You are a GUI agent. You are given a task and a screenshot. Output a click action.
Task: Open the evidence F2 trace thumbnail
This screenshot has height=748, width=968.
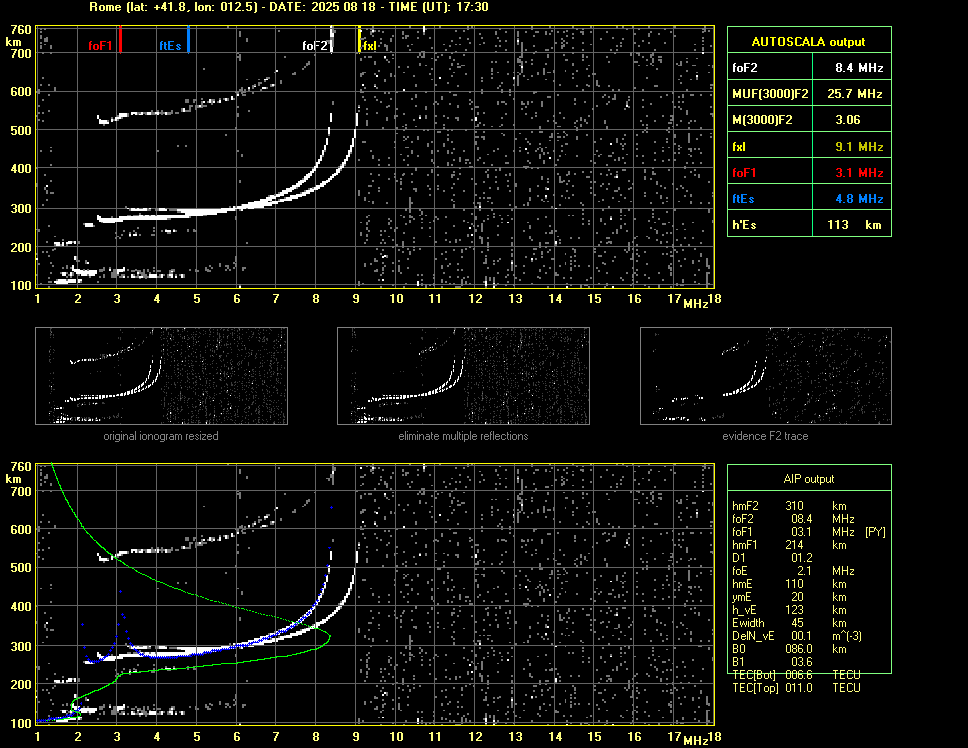766,376
